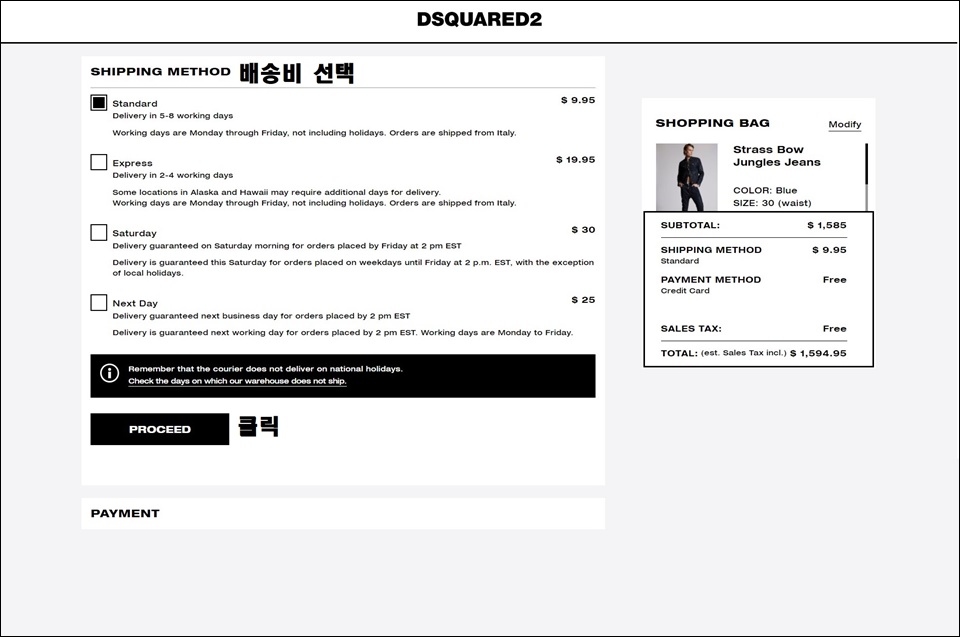Viewport: 960px width, 637px height.
Task: Click the SHOPPING BAG heading
Action: (x=713, y=123)
